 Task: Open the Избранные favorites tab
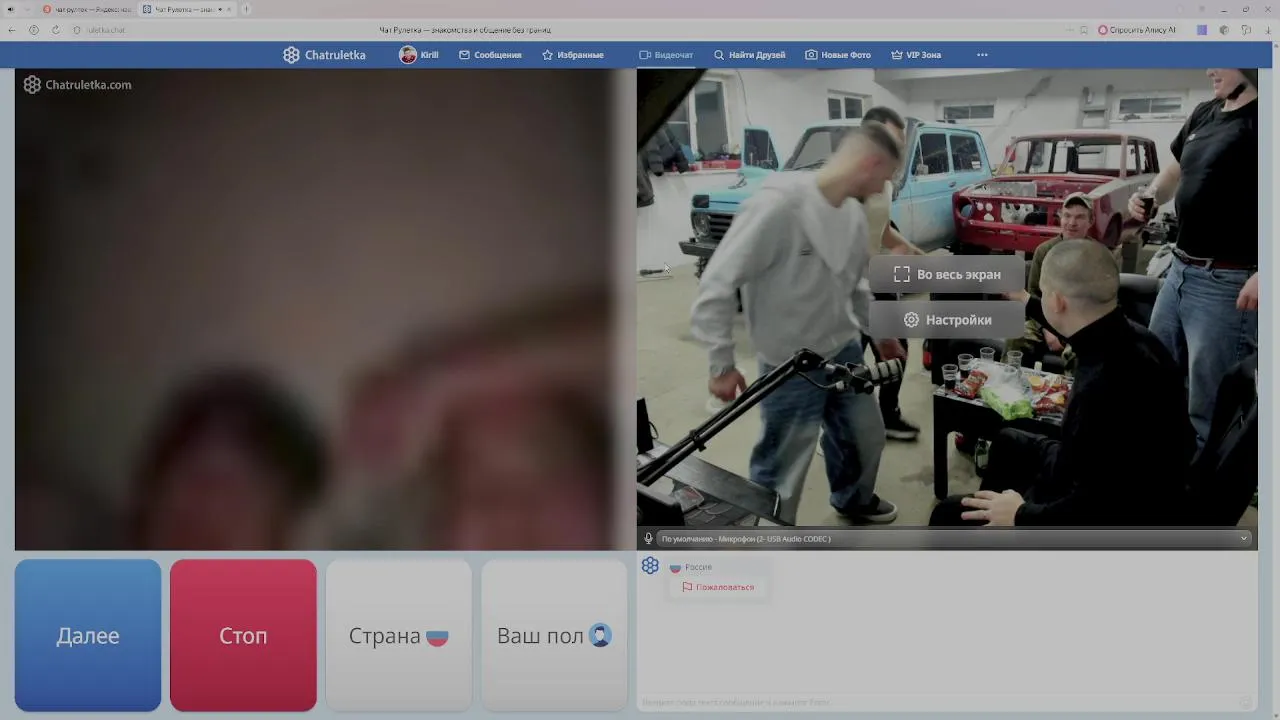[573, 55]
